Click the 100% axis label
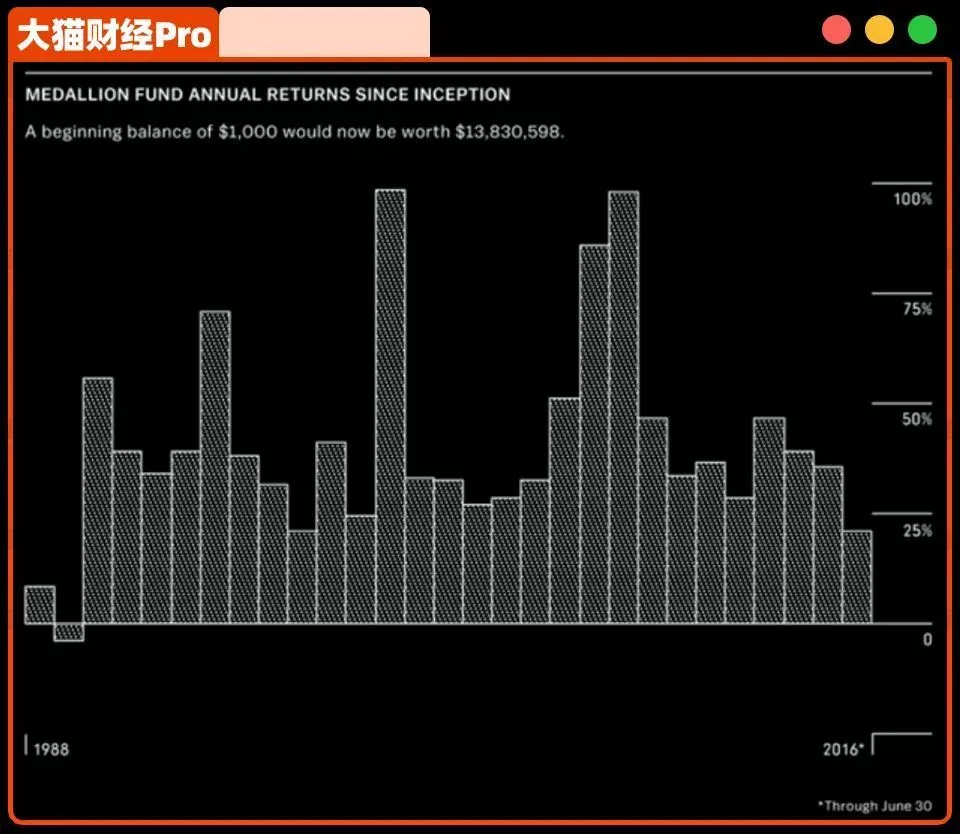960x834 pixels. pyautogui.click(x=912, y=199)
